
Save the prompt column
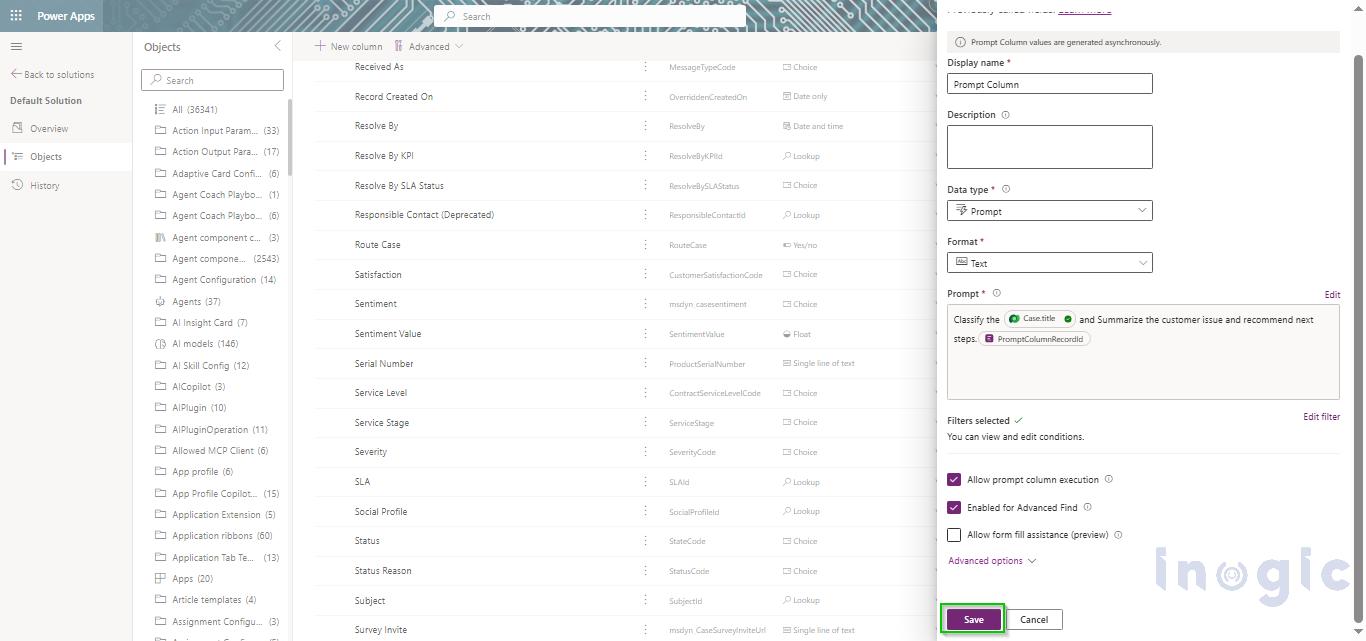pyautogui.click(x=973, y=620)
